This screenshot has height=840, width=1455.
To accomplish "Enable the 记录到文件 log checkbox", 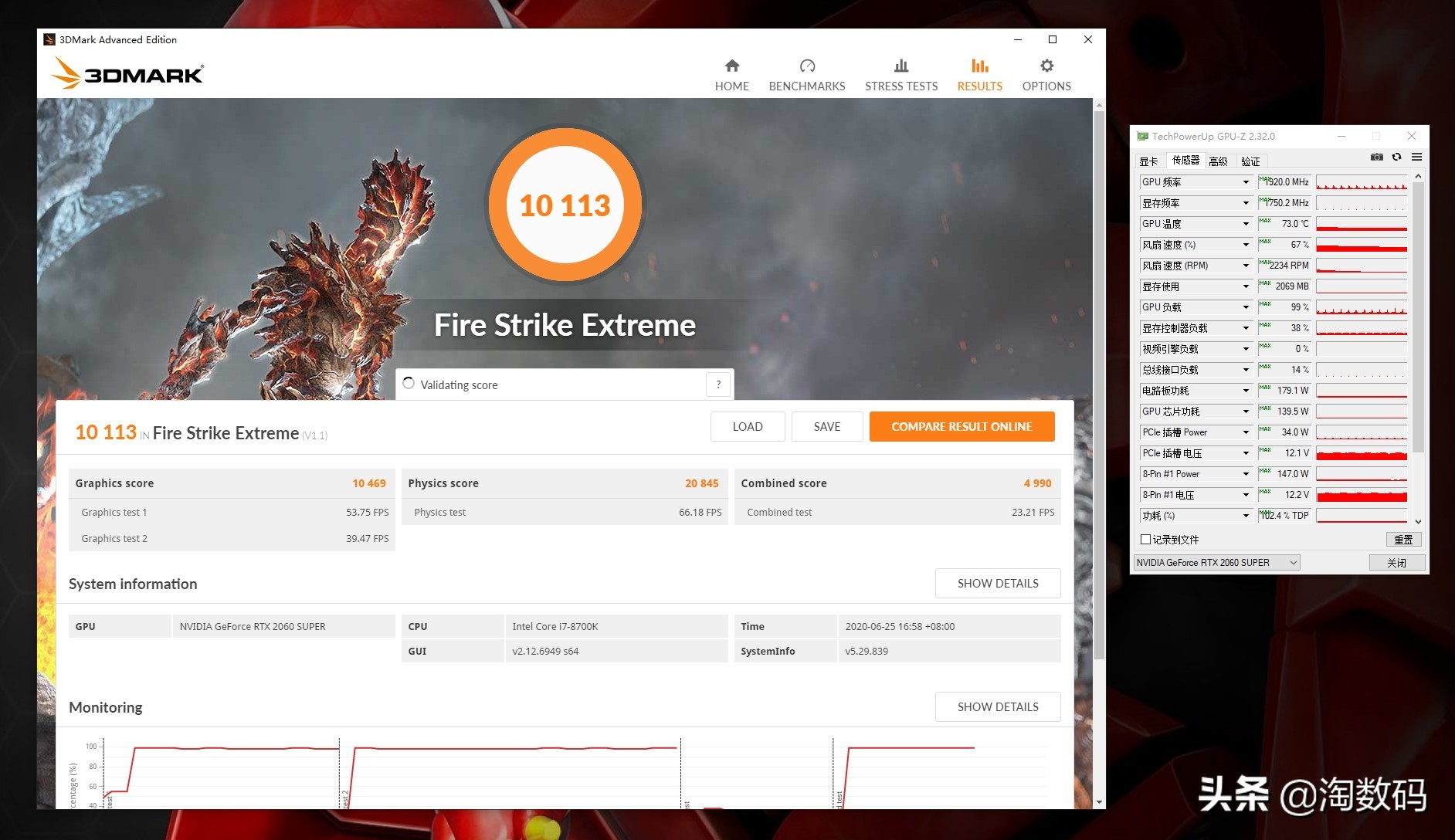I will tap(1146, 540).
